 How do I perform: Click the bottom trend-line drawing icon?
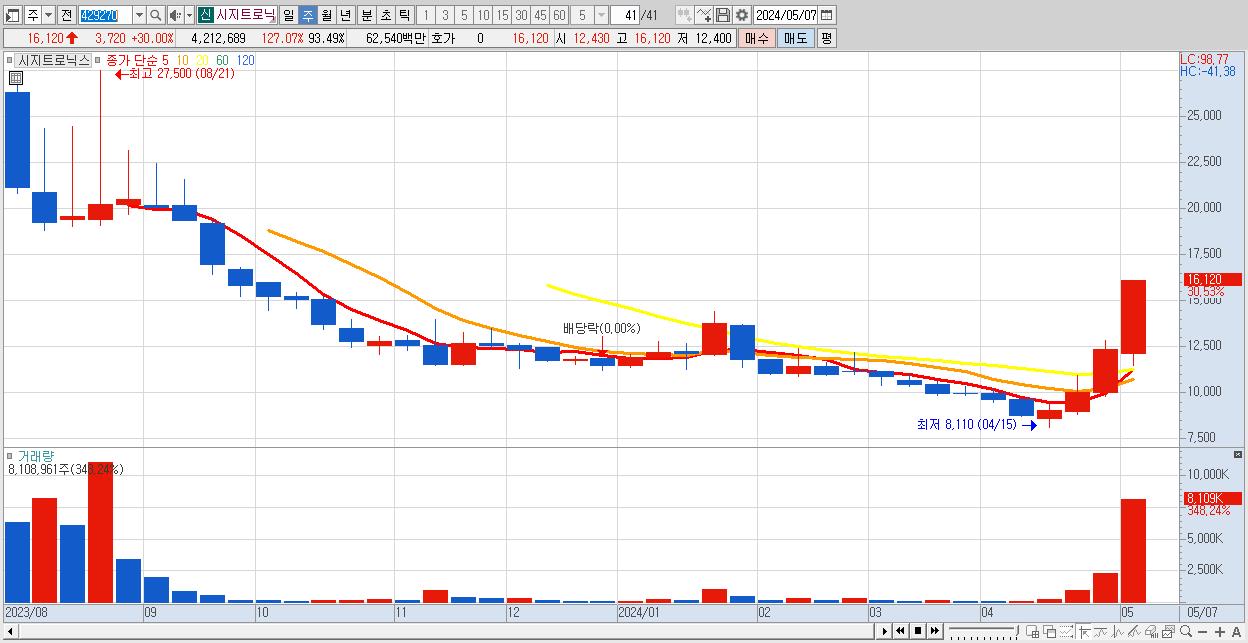coord(1133,632)
